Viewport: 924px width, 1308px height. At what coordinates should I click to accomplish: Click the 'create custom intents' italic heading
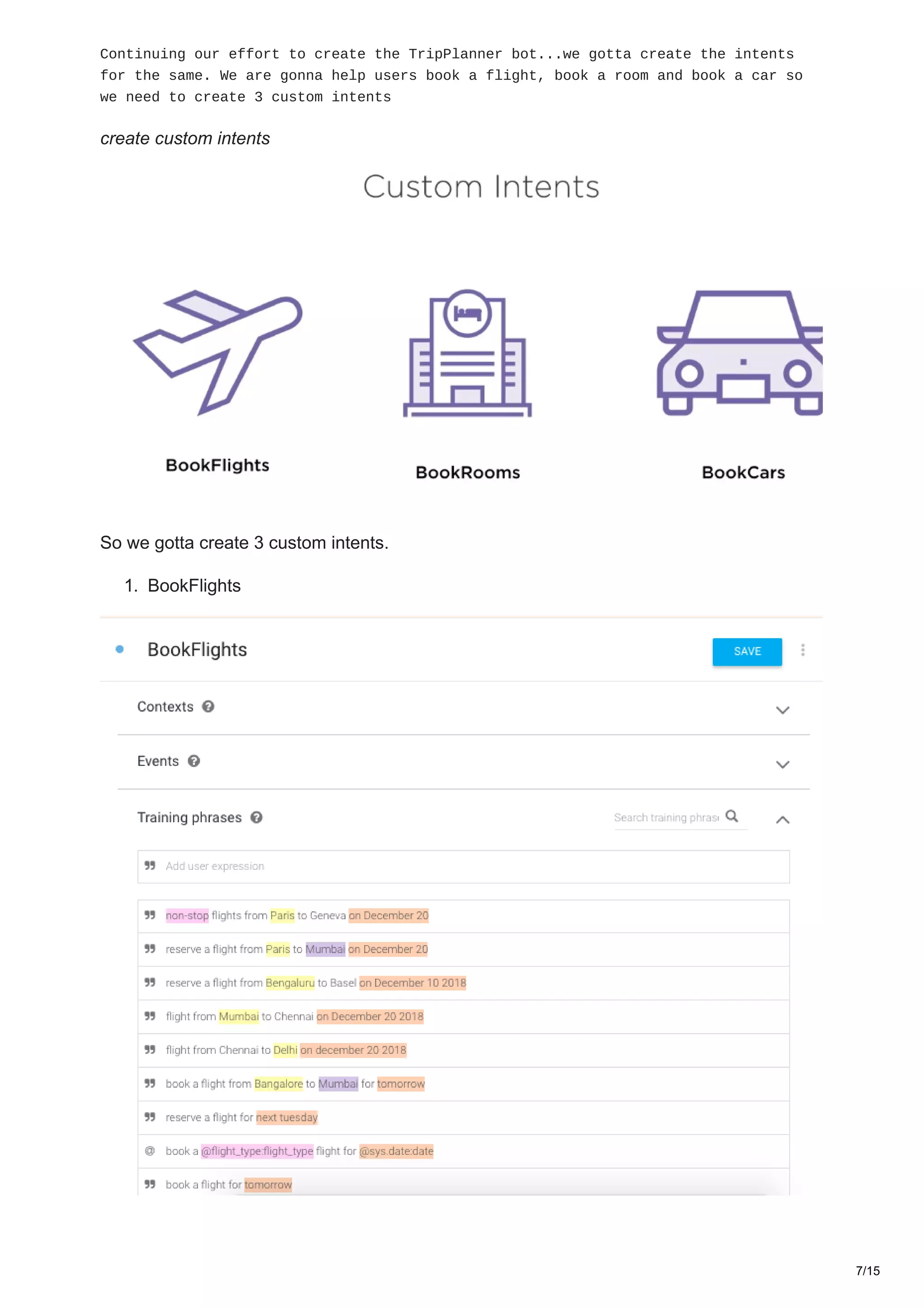tap(185, 139)
